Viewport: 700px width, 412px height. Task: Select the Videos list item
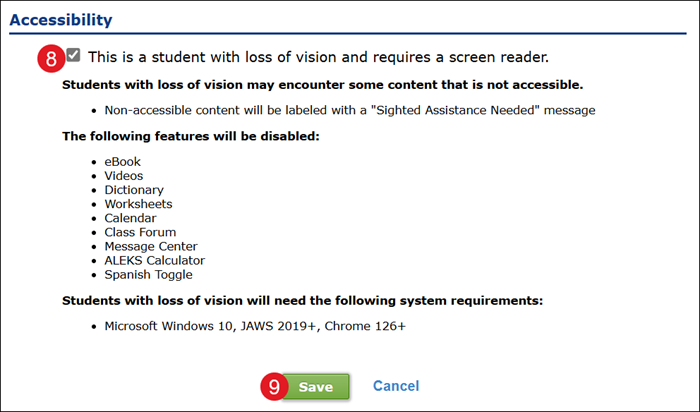pos(125,175)
